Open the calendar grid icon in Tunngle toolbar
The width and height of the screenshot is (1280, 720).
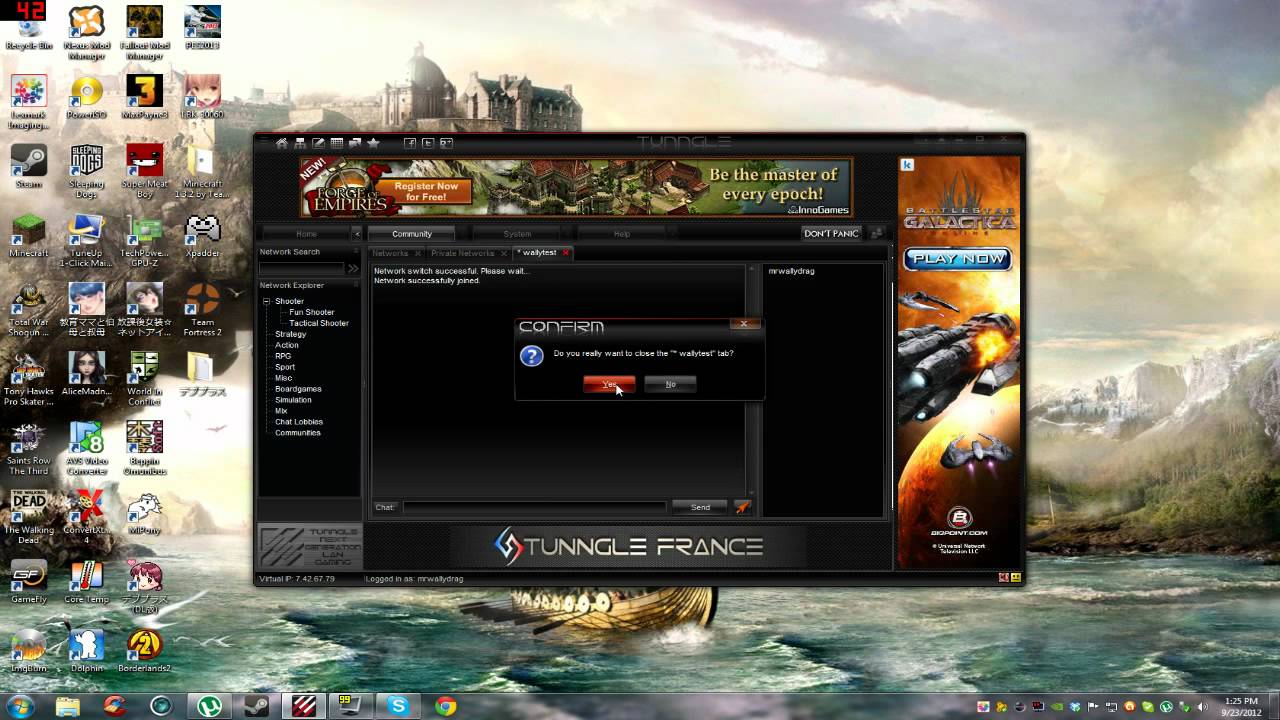[x=337, y=143]
